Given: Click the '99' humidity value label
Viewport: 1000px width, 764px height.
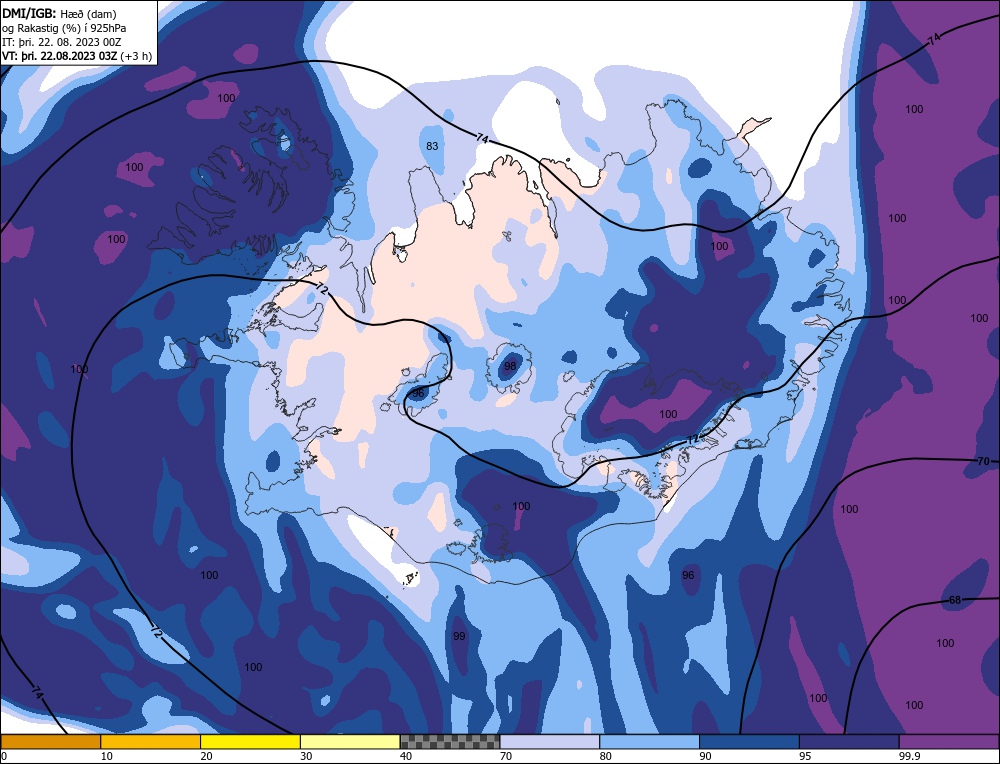Looking at the screenshot, I should [x=459, y=636].
